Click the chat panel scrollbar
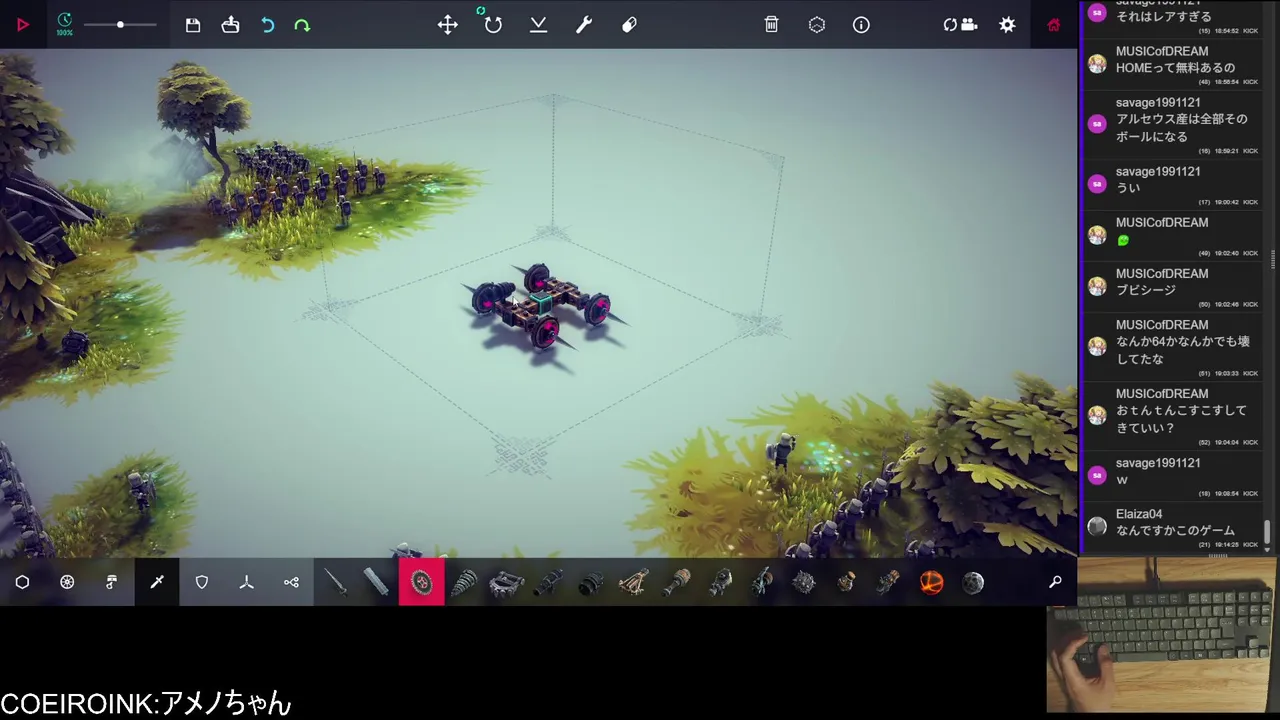Viewport: 1280px width, 720px height. (x=1268, y=533)
